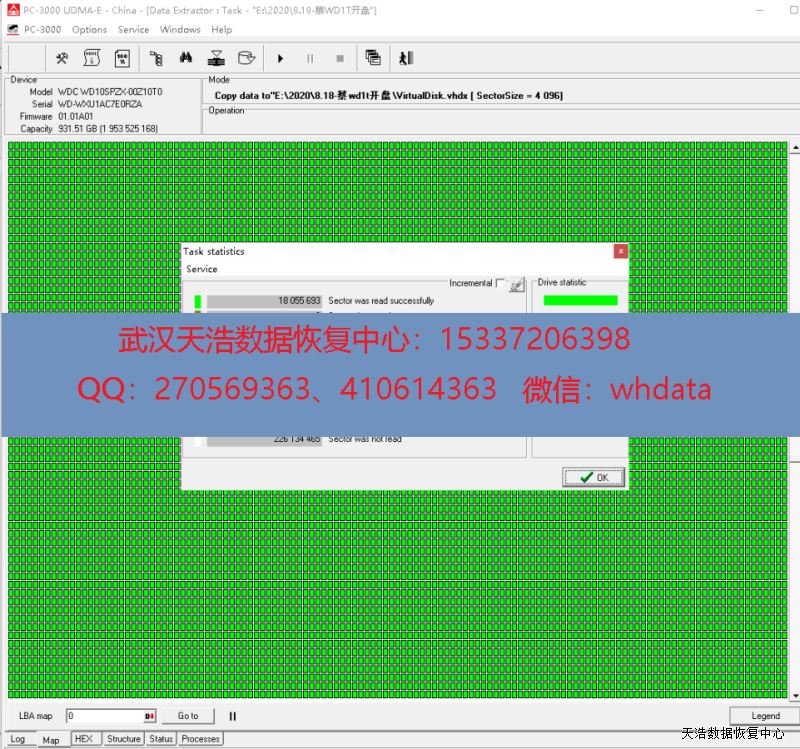Click the exit running-man toolbar icon
800x749 pixels.
(x=406, y=58)
